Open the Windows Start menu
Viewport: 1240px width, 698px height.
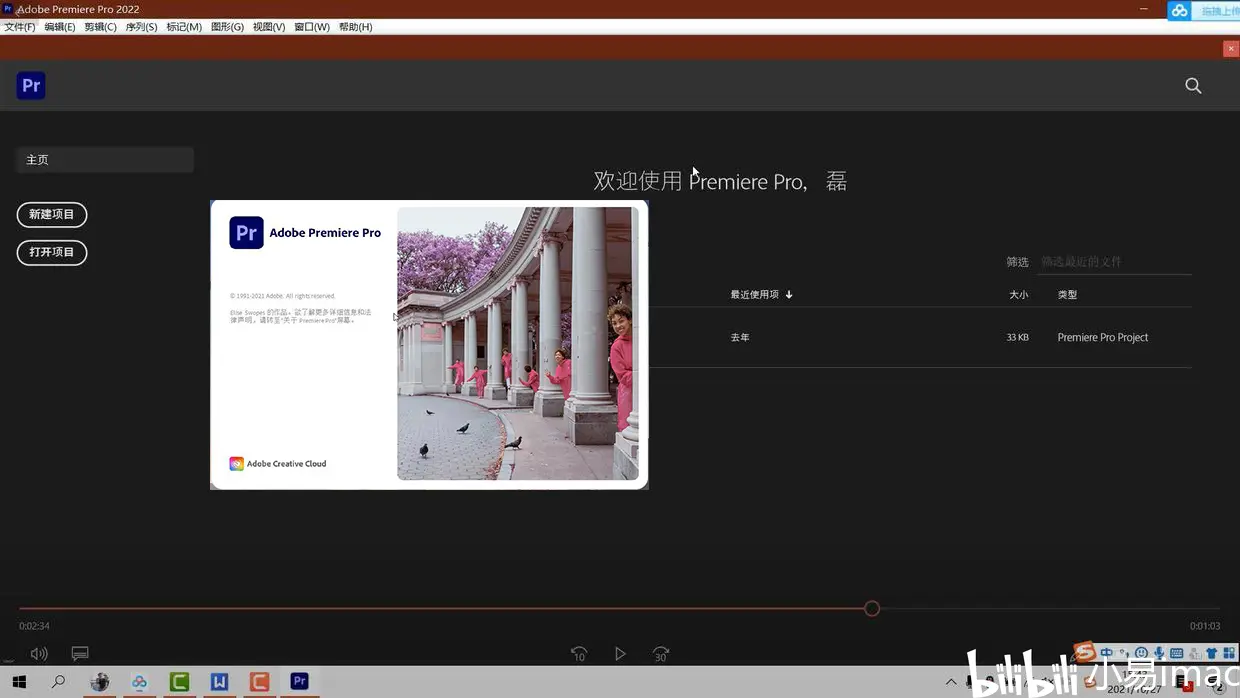point(19,682)
